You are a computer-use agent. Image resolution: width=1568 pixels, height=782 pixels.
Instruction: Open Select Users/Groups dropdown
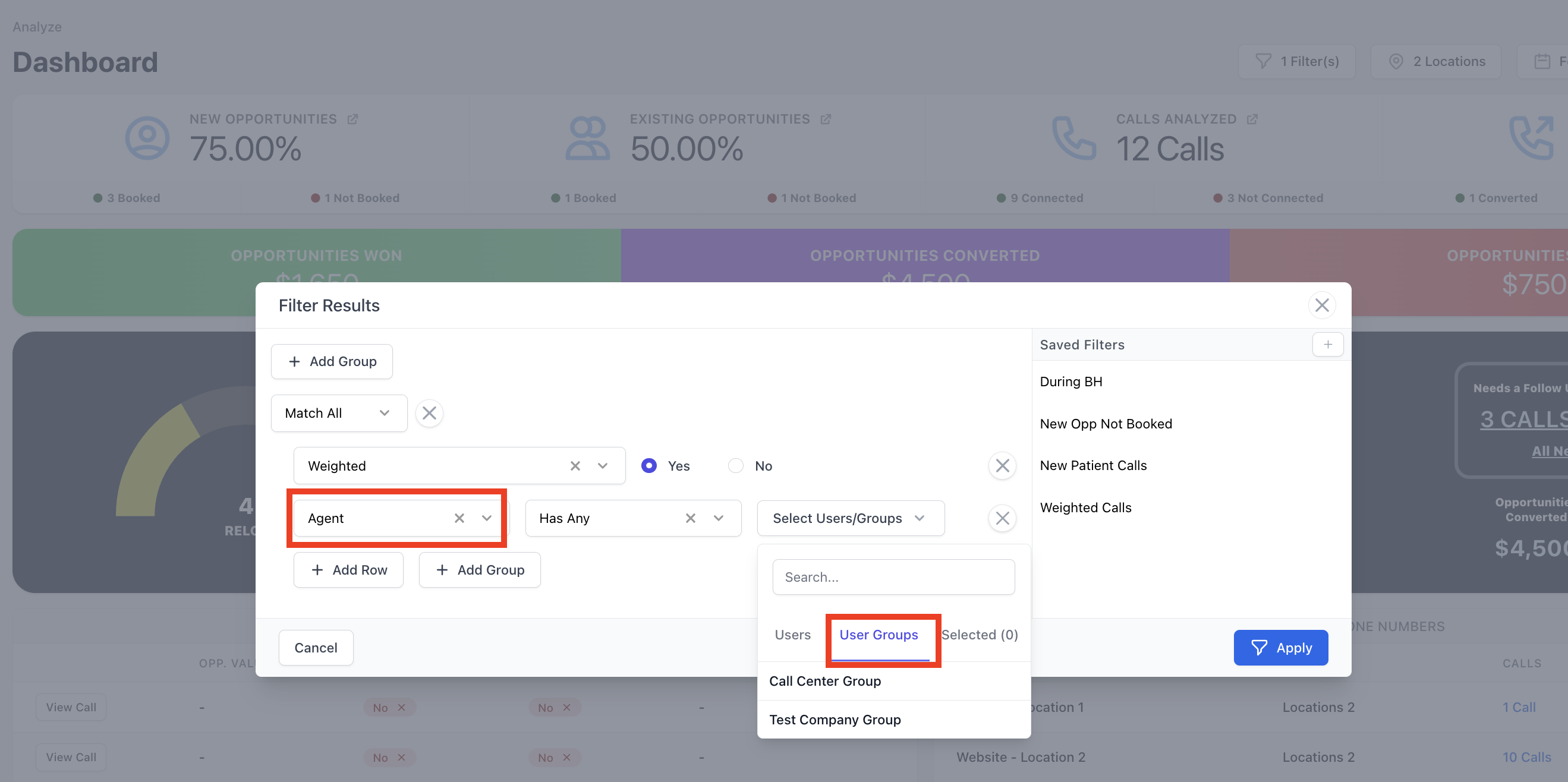click(851, 518)
